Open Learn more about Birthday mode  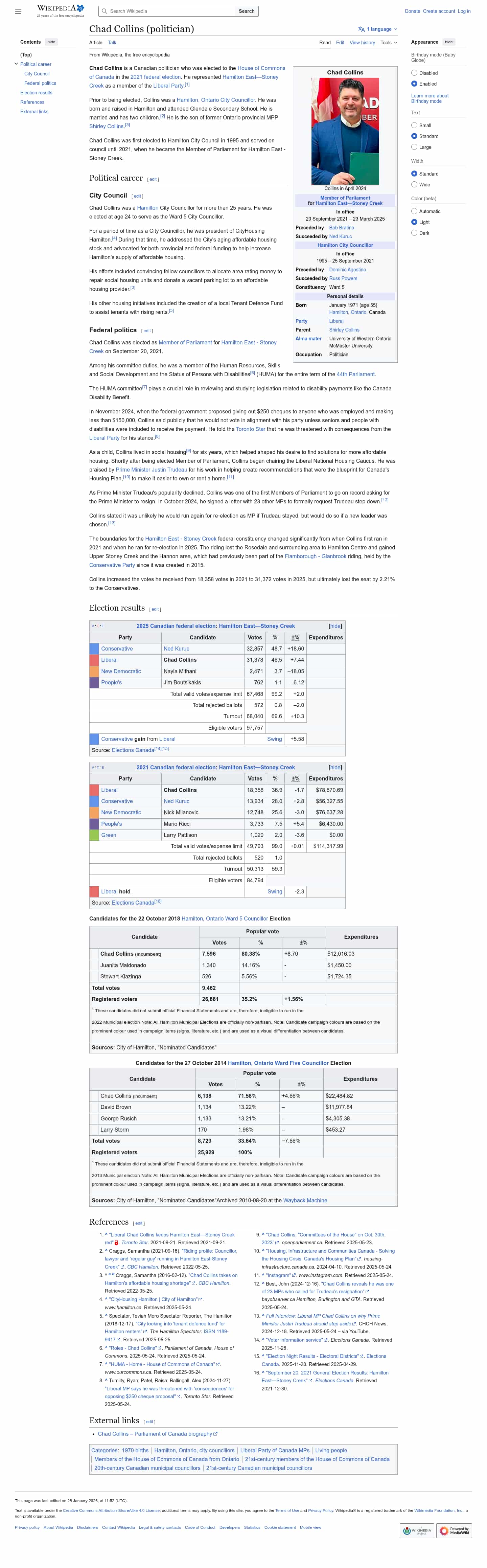coord(430,98)
